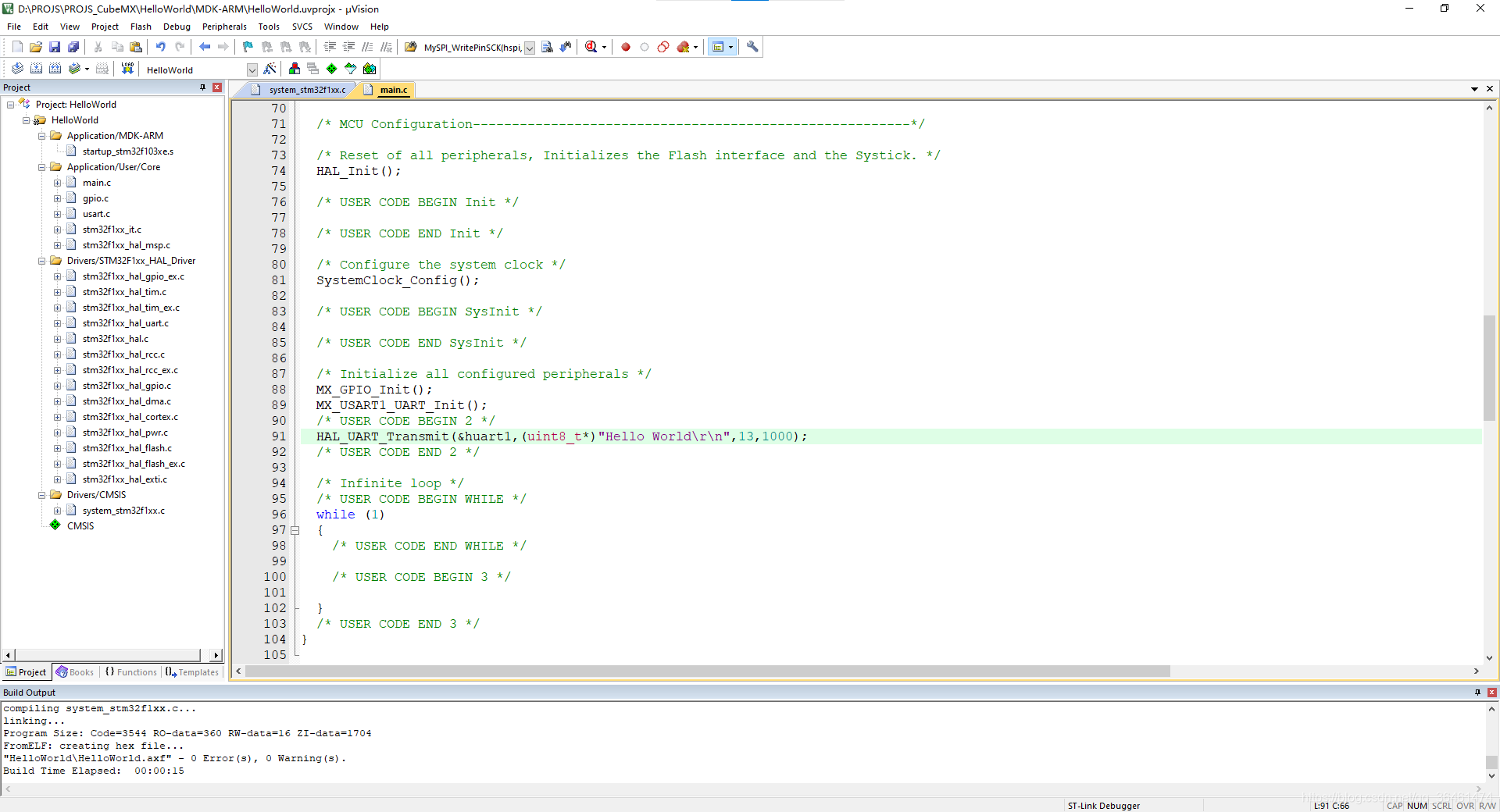Collapse the Project: HelloWorld root node
Screen dimensions: 1500x812
click(10, 105)
